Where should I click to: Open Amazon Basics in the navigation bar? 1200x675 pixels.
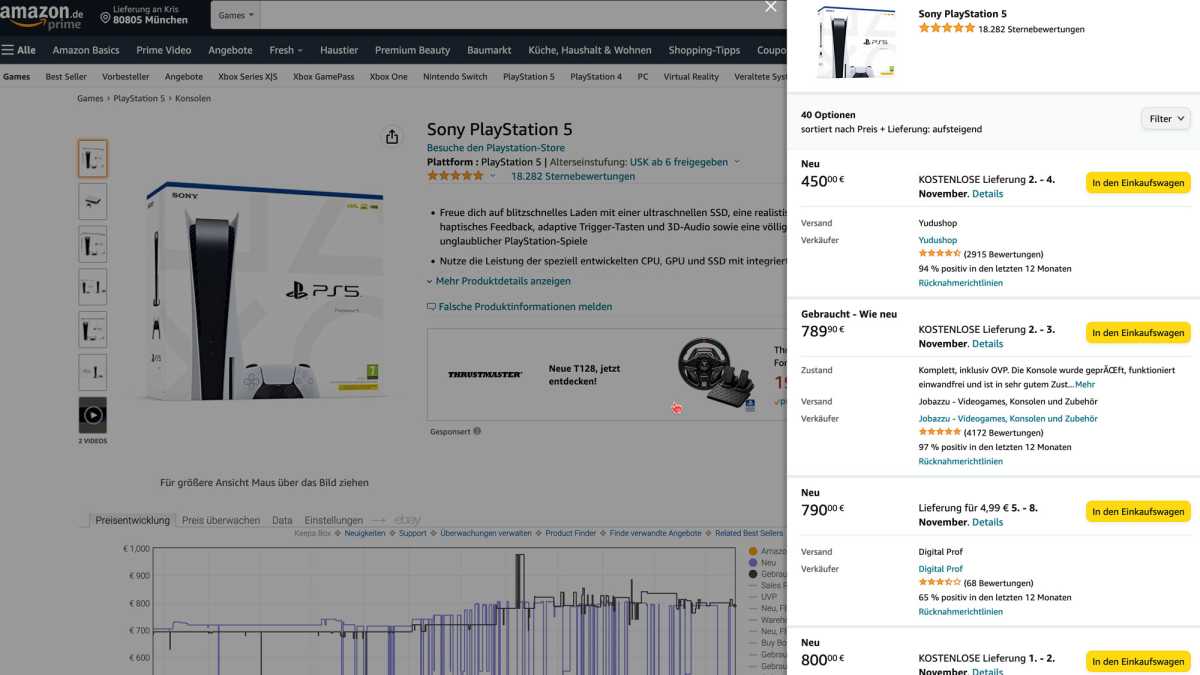[86, 50]
